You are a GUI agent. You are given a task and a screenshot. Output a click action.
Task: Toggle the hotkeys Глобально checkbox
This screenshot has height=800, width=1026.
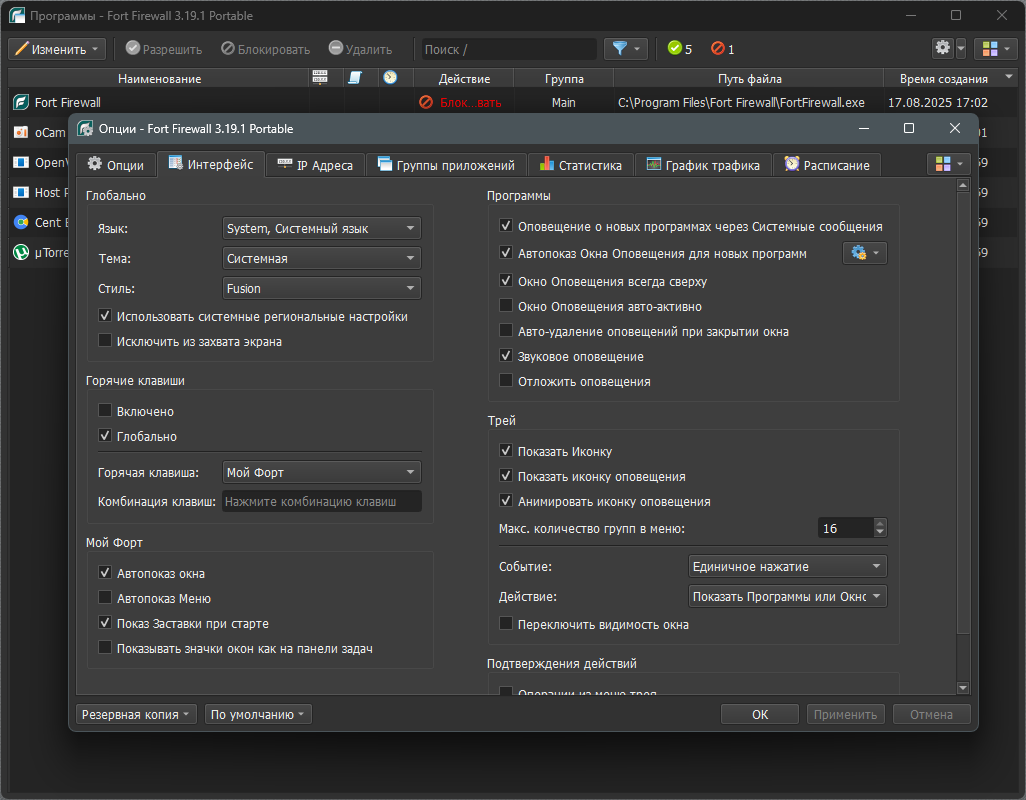coord(105,436)
